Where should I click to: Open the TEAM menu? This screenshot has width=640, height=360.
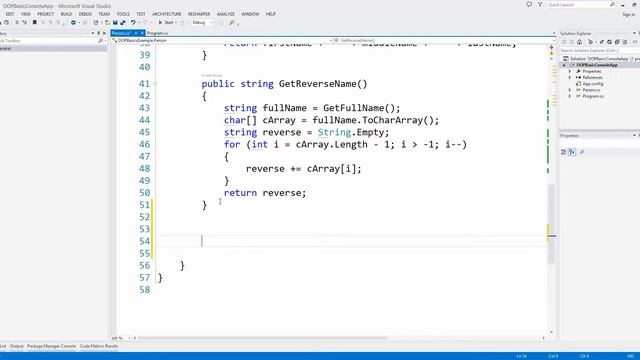click(x=104, y=14)
